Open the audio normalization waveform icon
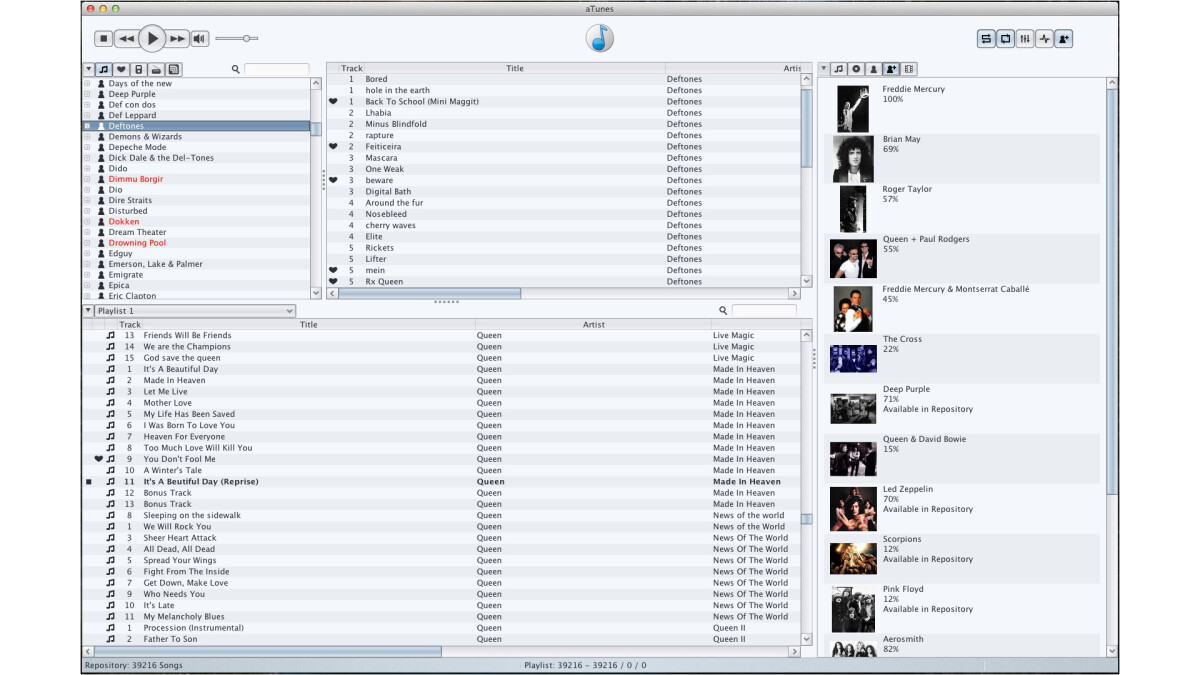Image resolution: width=1200 pixels, height=675 pixels. point(1045,39)
